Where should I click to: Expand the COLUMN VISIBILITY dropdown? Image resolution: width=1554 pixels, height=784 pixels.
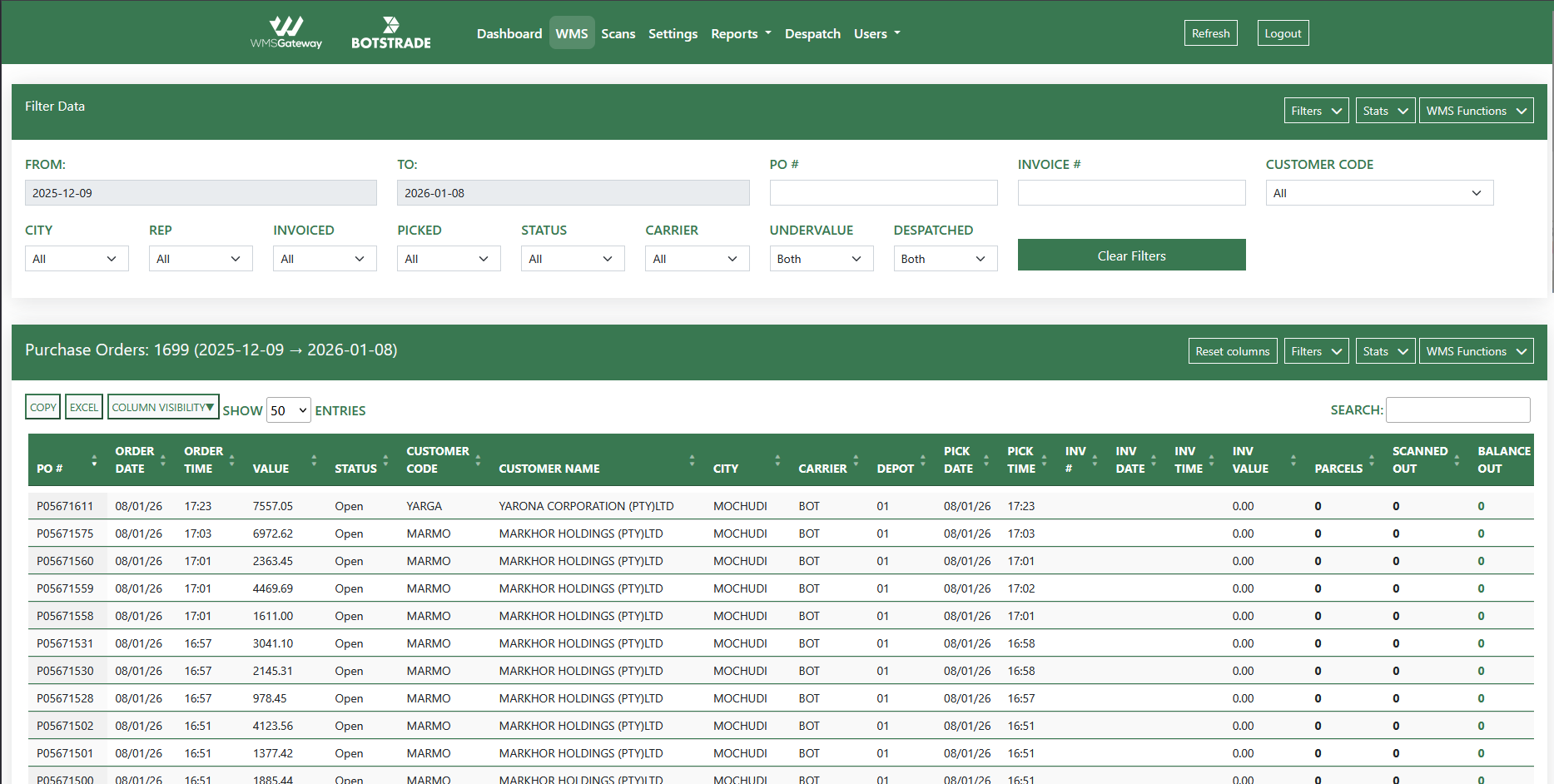[x=163, y=407]
